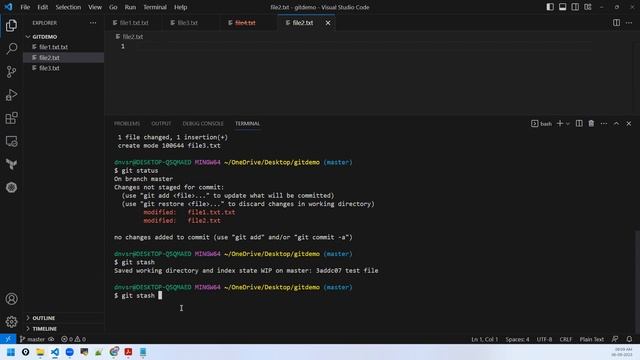640x360 pixels.
Task: Select file1.txt.txt in Explorer tree
Action: point(64,47)
